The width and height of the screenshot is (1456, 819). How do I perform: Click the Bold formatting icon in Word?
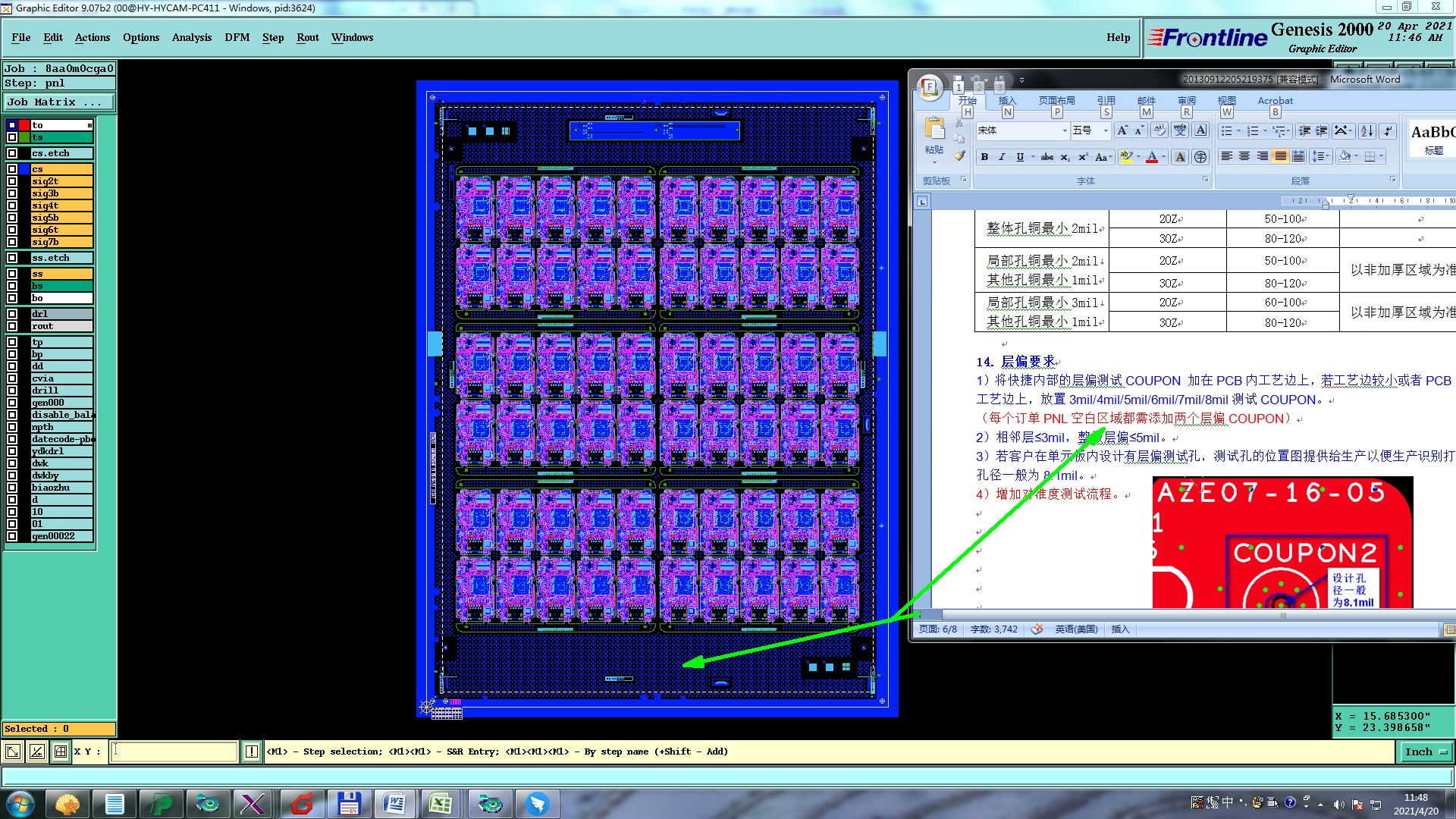click(984, 157)
